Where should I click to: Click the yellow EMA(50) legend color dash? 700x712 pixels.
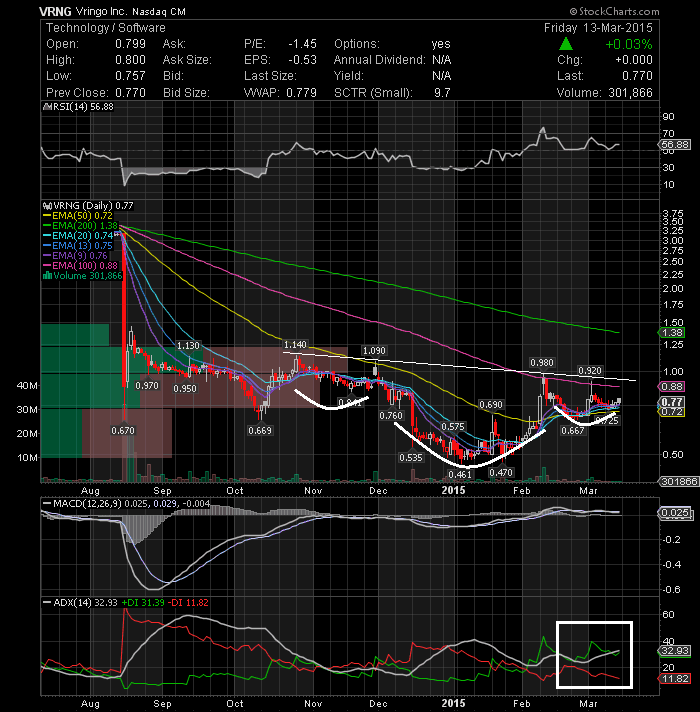click(x=47, y=216)
